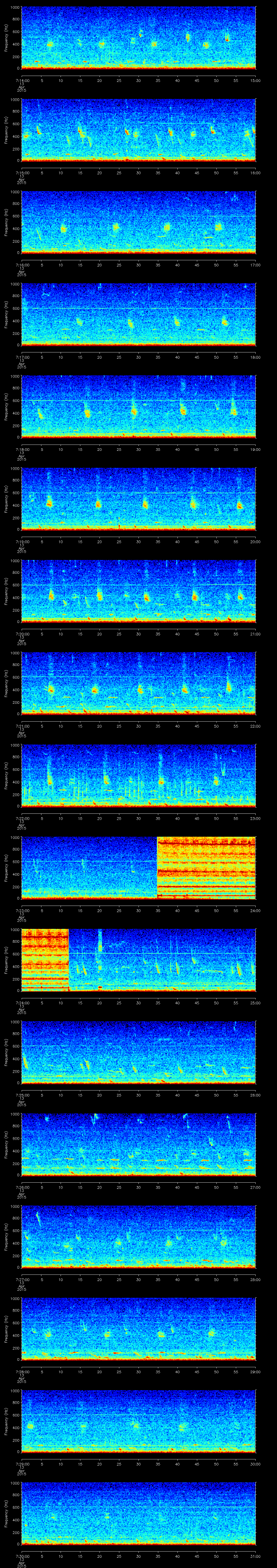Click the red noise block at start of 7:24:00 panel
Viewport: 277px width, 1568px height.
click(x=45, y=960)
